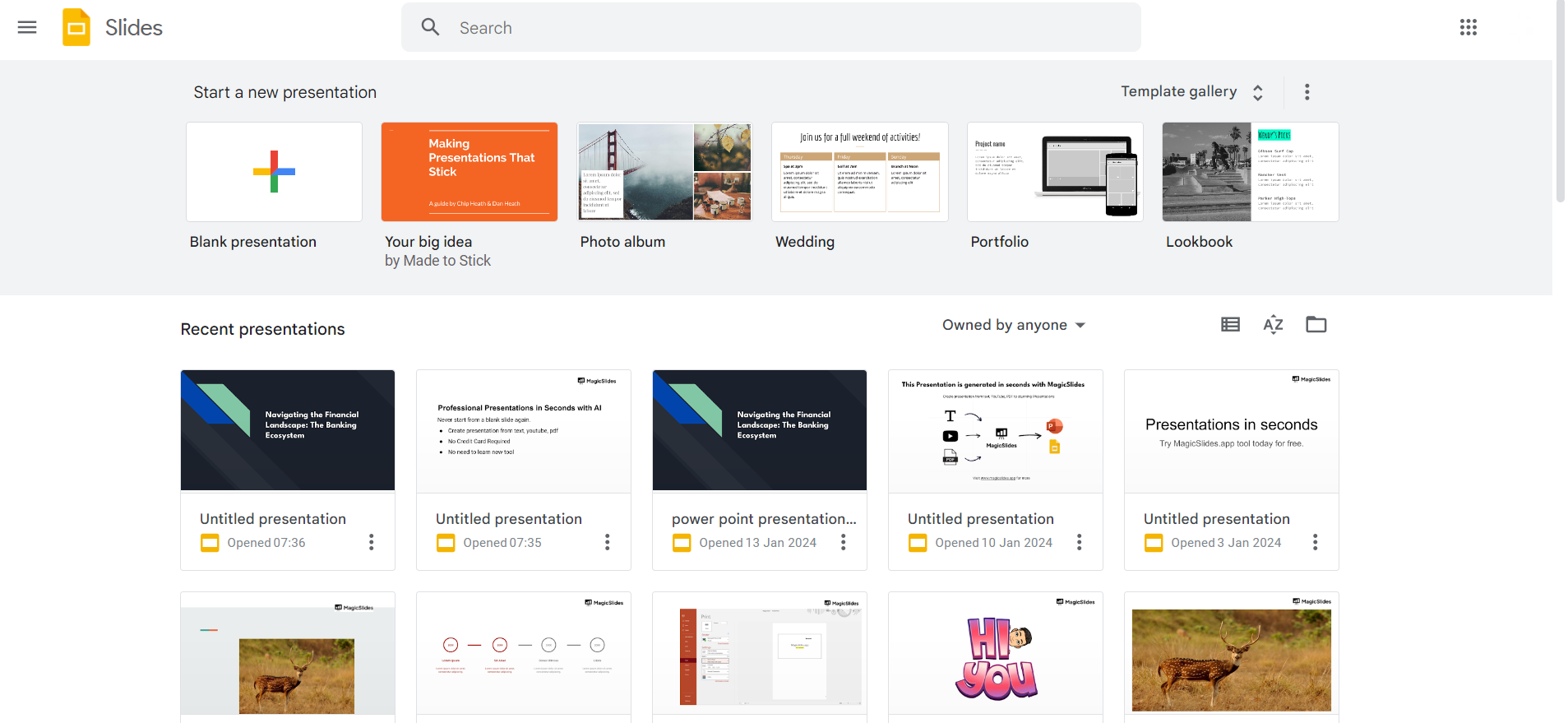Open more options for presentation opened 3 Jan 2024
The image size is (1568, 723).
tap(1316, 542)
